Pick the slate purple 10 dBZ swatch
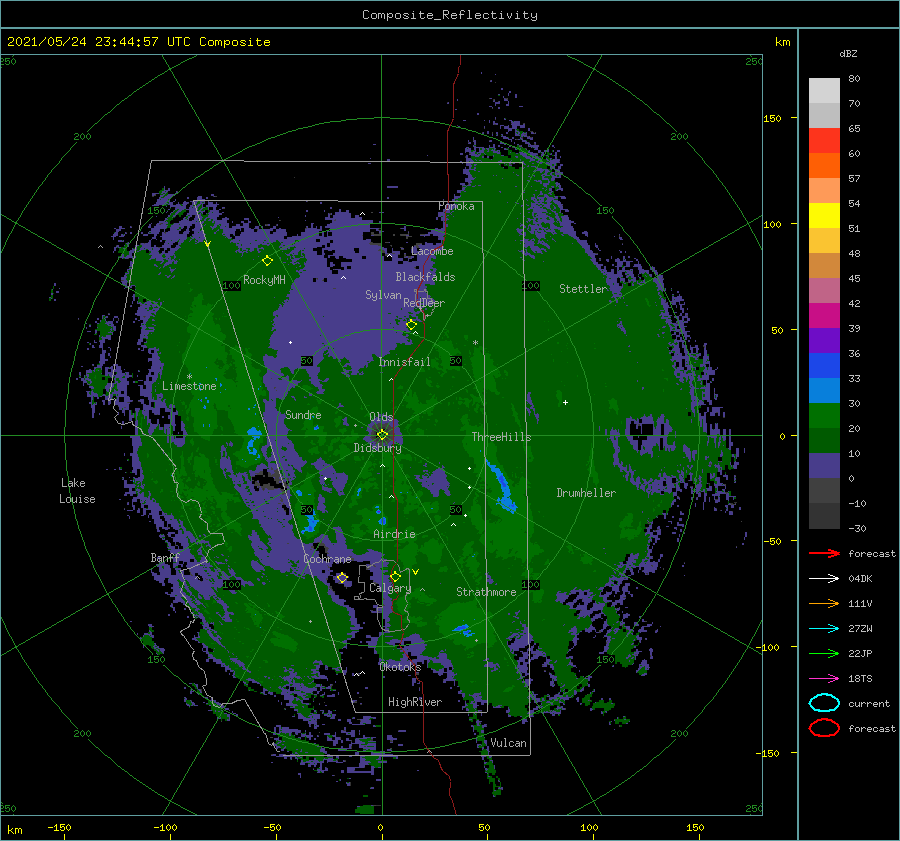The height and width of the screenshot is (841, 900). pos(824,466)
